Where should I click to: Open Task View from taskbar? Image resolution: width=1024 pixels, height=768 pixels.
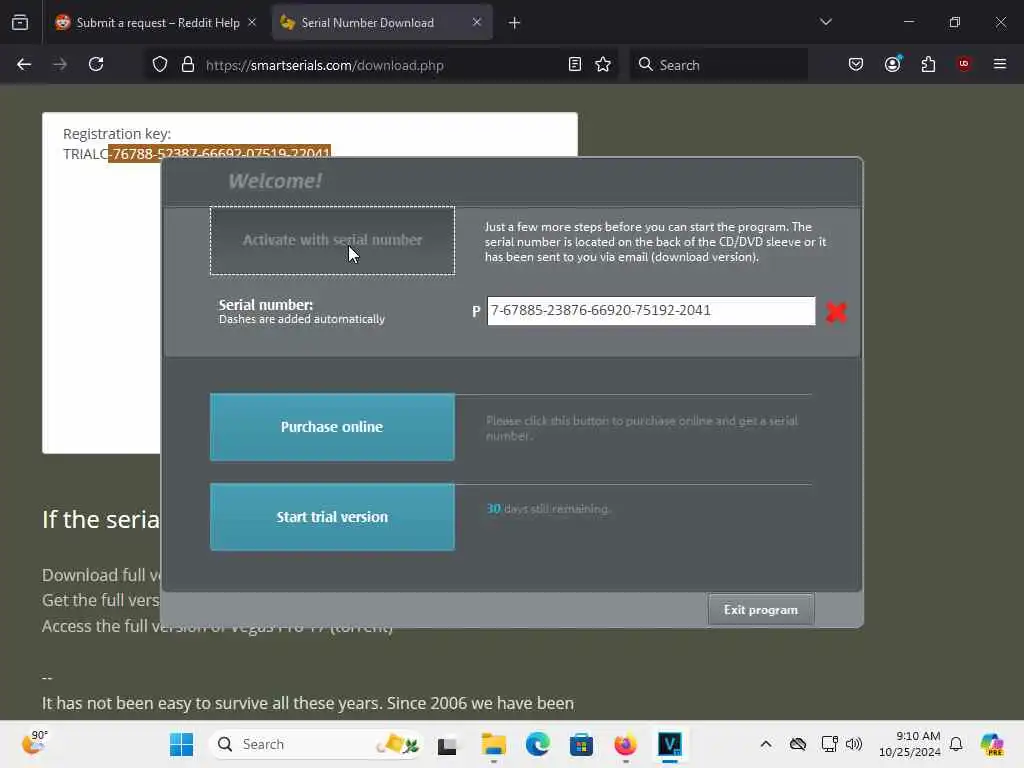click(447, 744)
